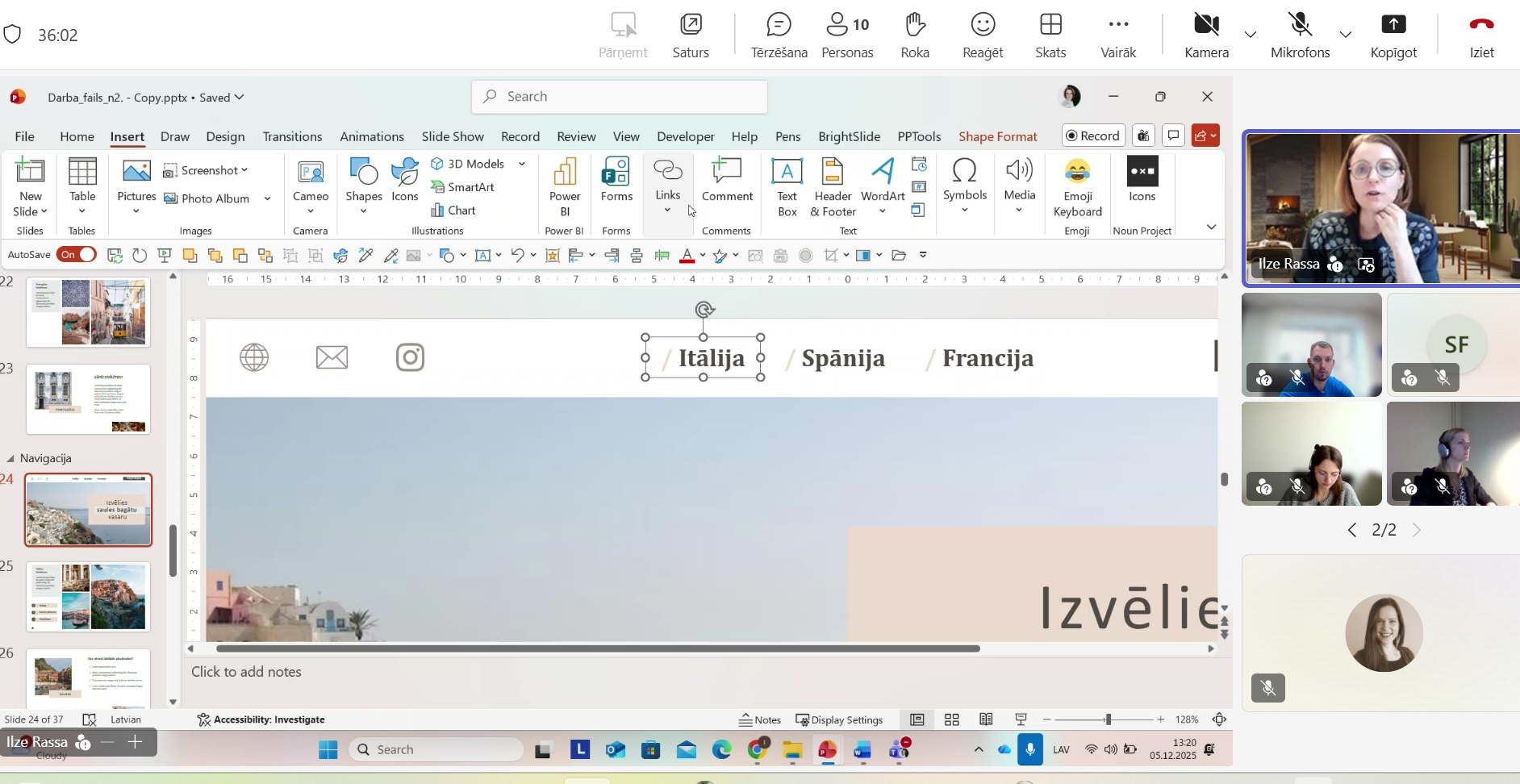1520x784 pixels.
Task: Insert a SmartArt graphic
Action: tap(464, 186)
